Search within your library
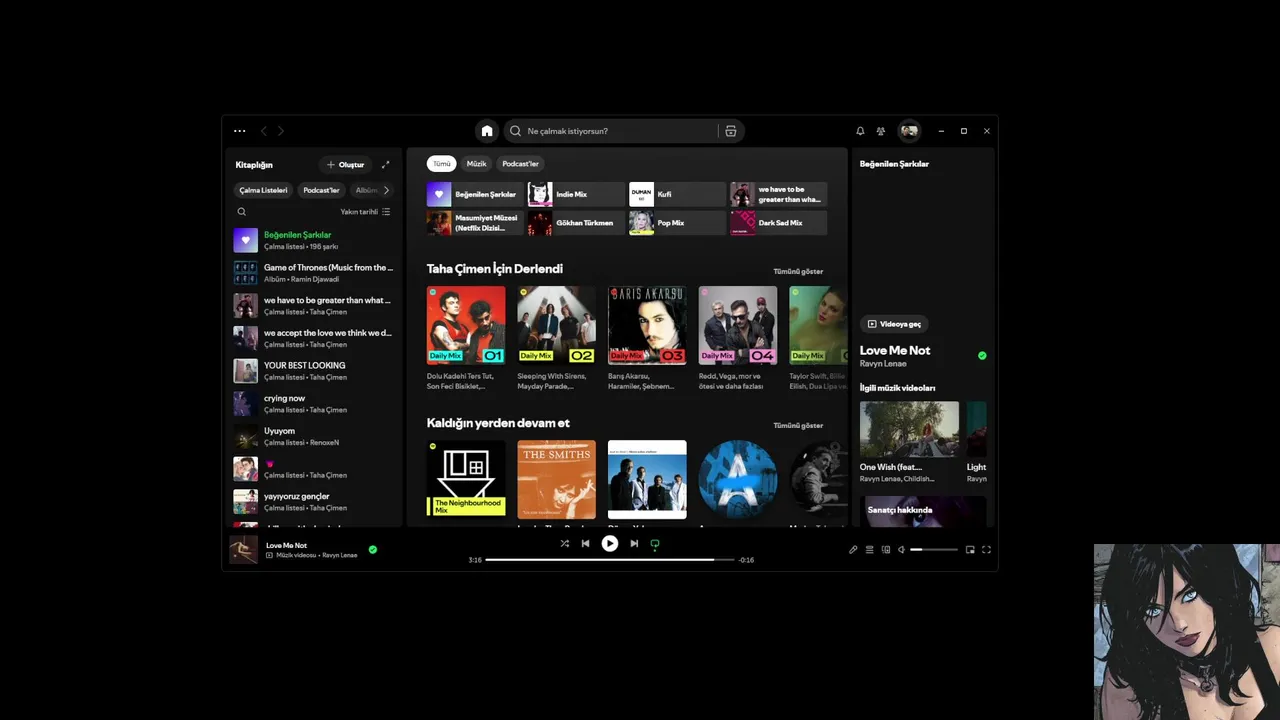Viewport: 1280px width, 720px height. [241, 212]
